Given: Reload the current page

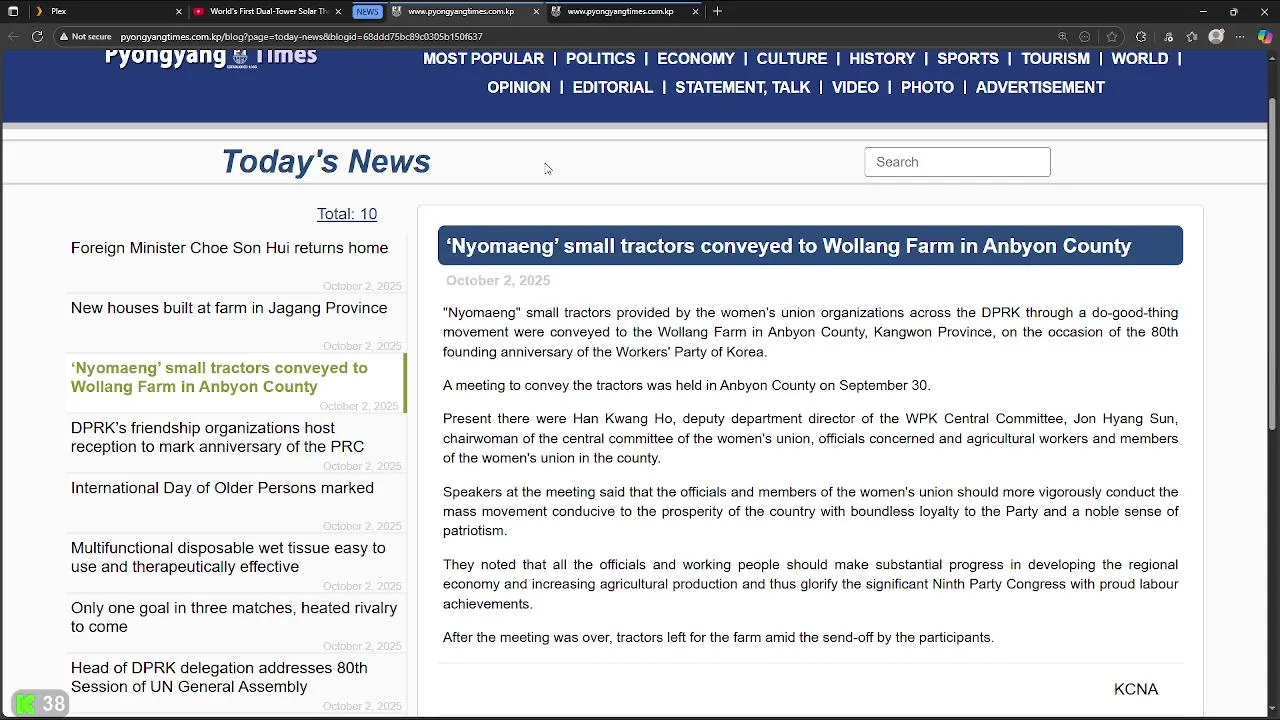Looking at the screenshot, I should coord(37,37).
